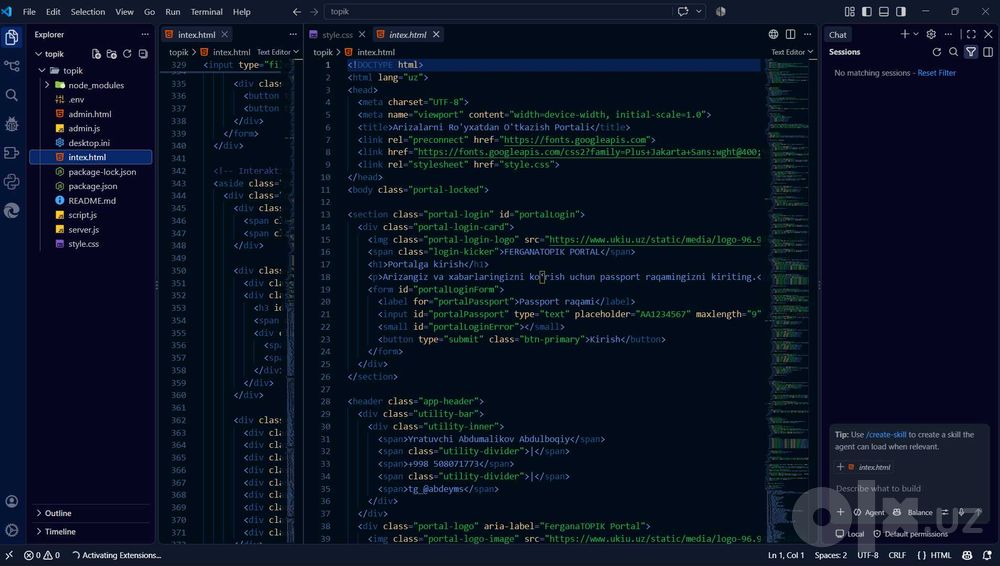This screenshot has width=1000, height=566.
Task: Open the Python icon in activity bar
Action: point(11,182)
